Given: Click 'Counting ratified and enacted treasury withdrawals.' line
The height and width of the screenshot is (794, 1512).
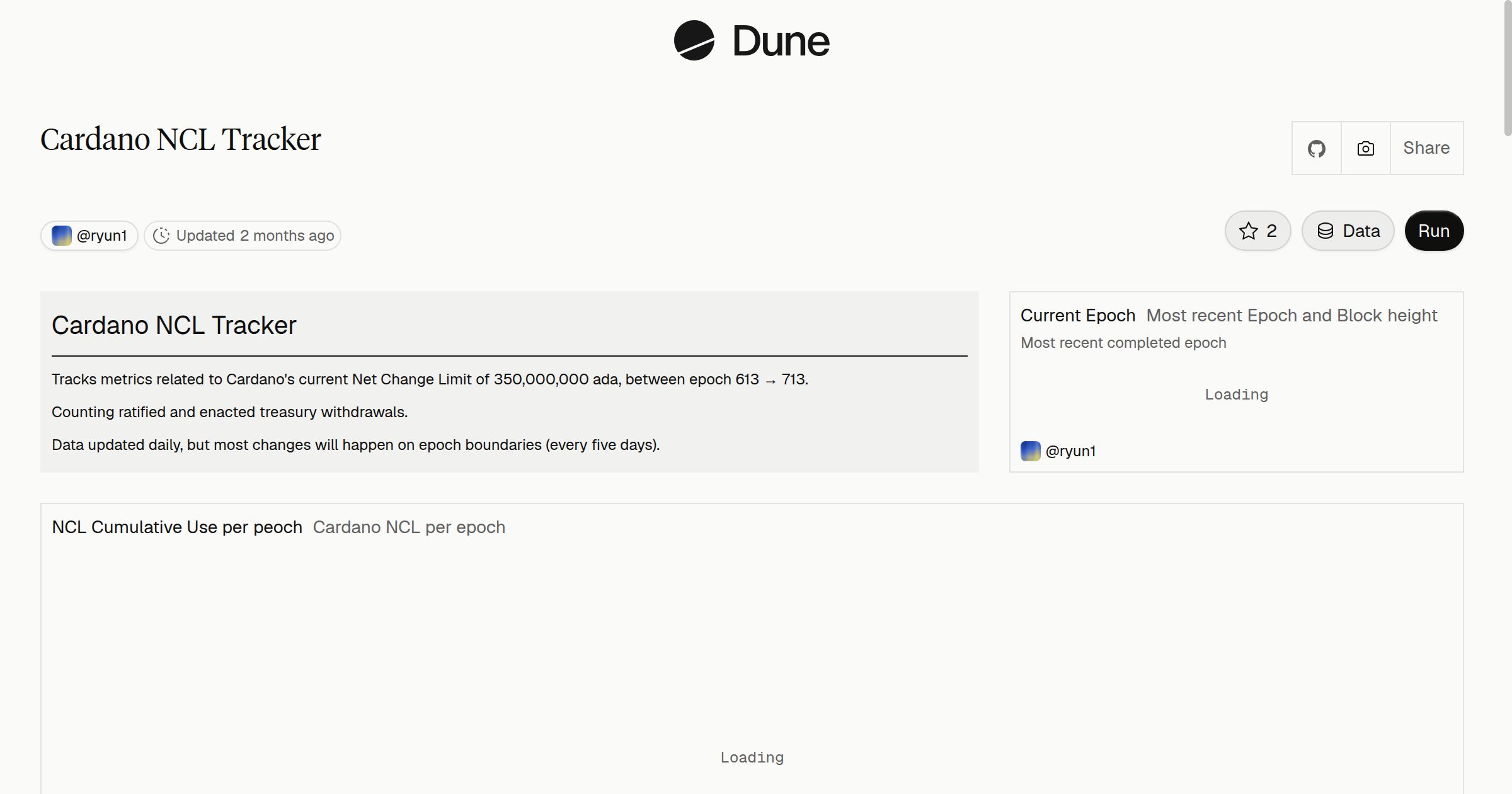Looking at the screenshot, I should click(229, 412).
